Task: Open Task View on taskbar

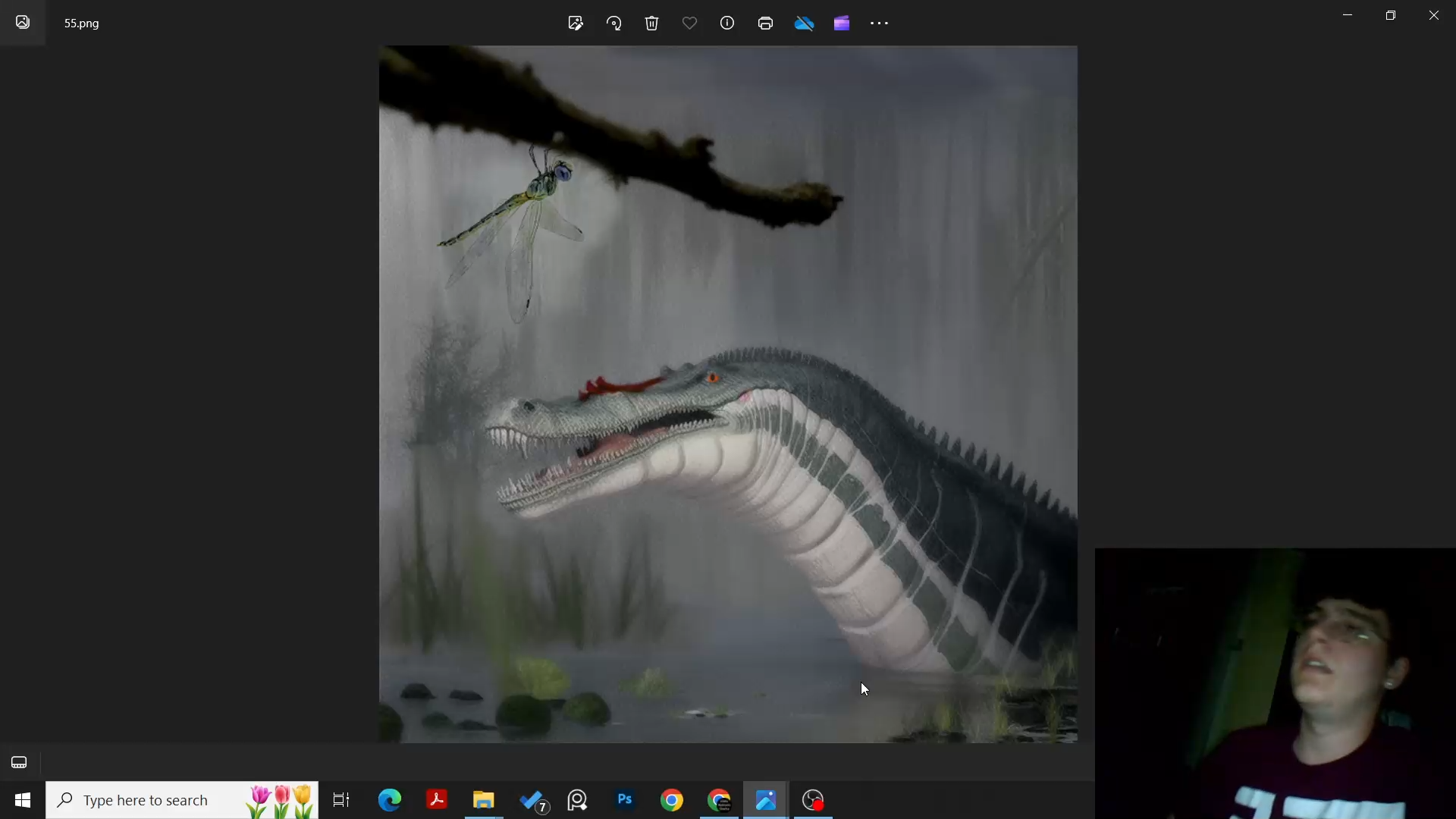Action: (341, 800)
